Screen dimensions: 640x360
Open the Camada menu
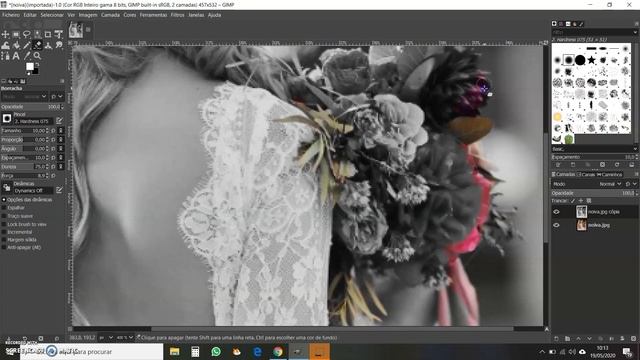pyautogui.click(x=110, y=15)
